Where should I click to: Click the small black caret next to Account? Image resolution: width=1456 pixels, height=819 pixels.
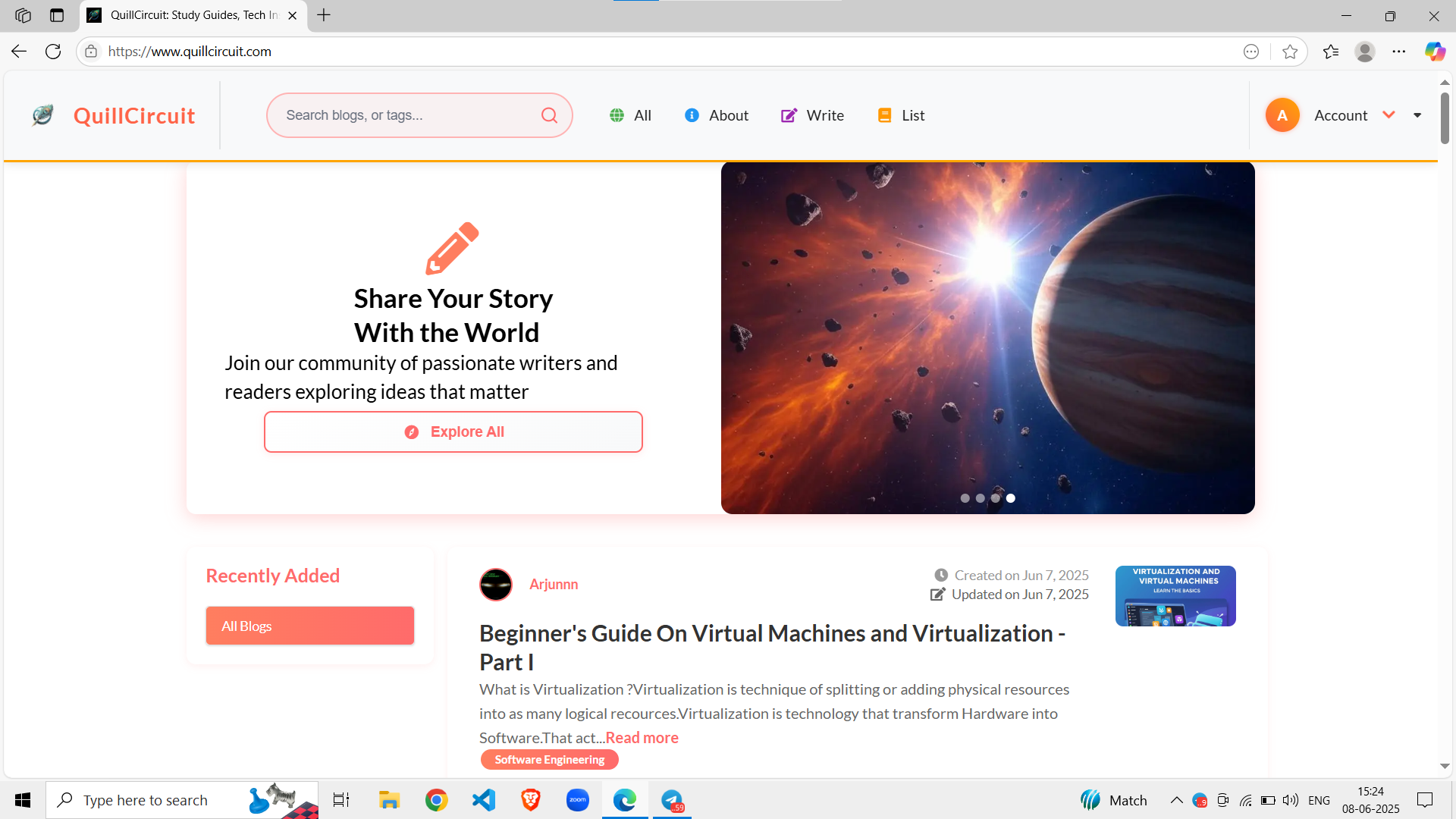point(1417,115)
